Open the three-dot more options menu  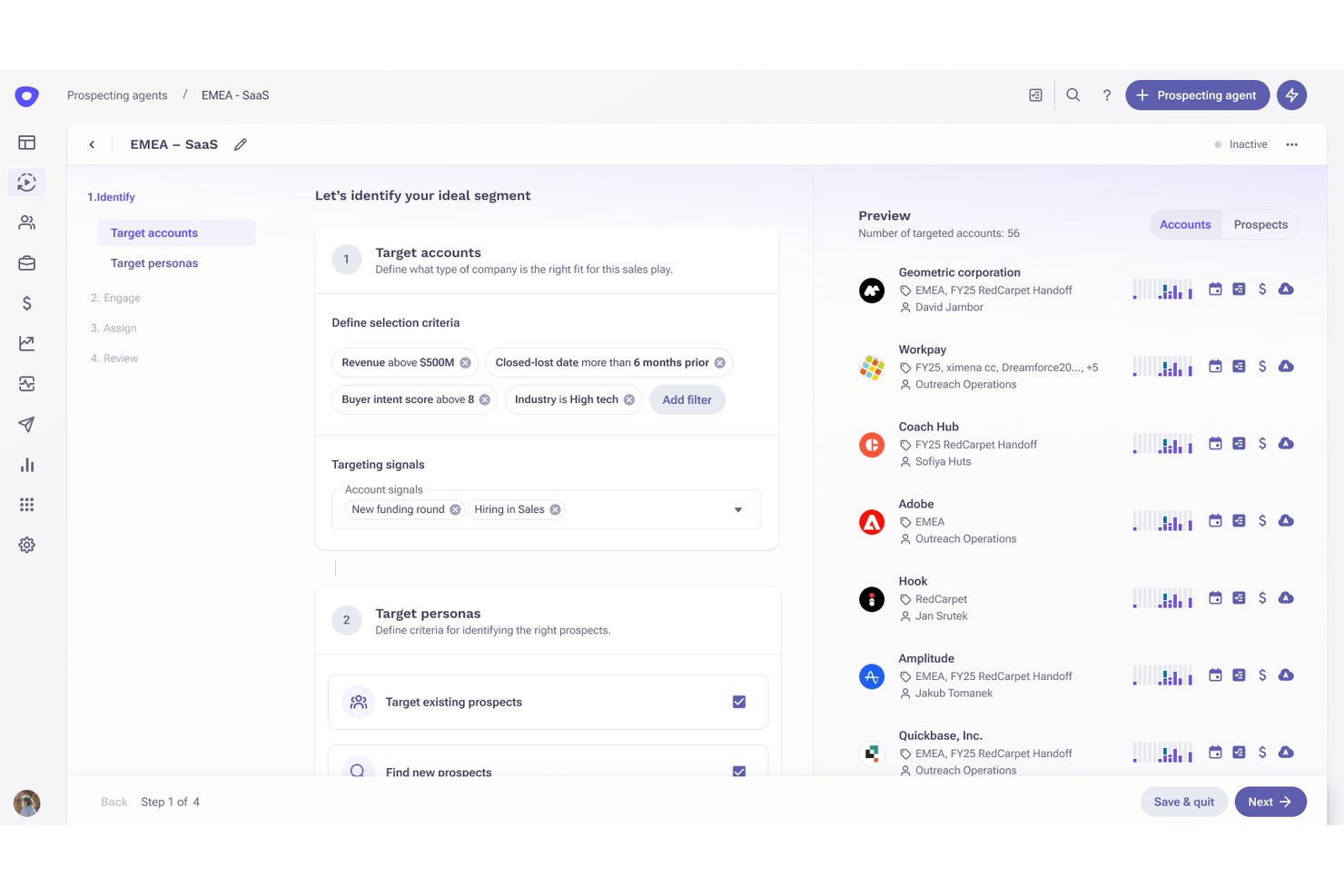(x=1291, y=144)
